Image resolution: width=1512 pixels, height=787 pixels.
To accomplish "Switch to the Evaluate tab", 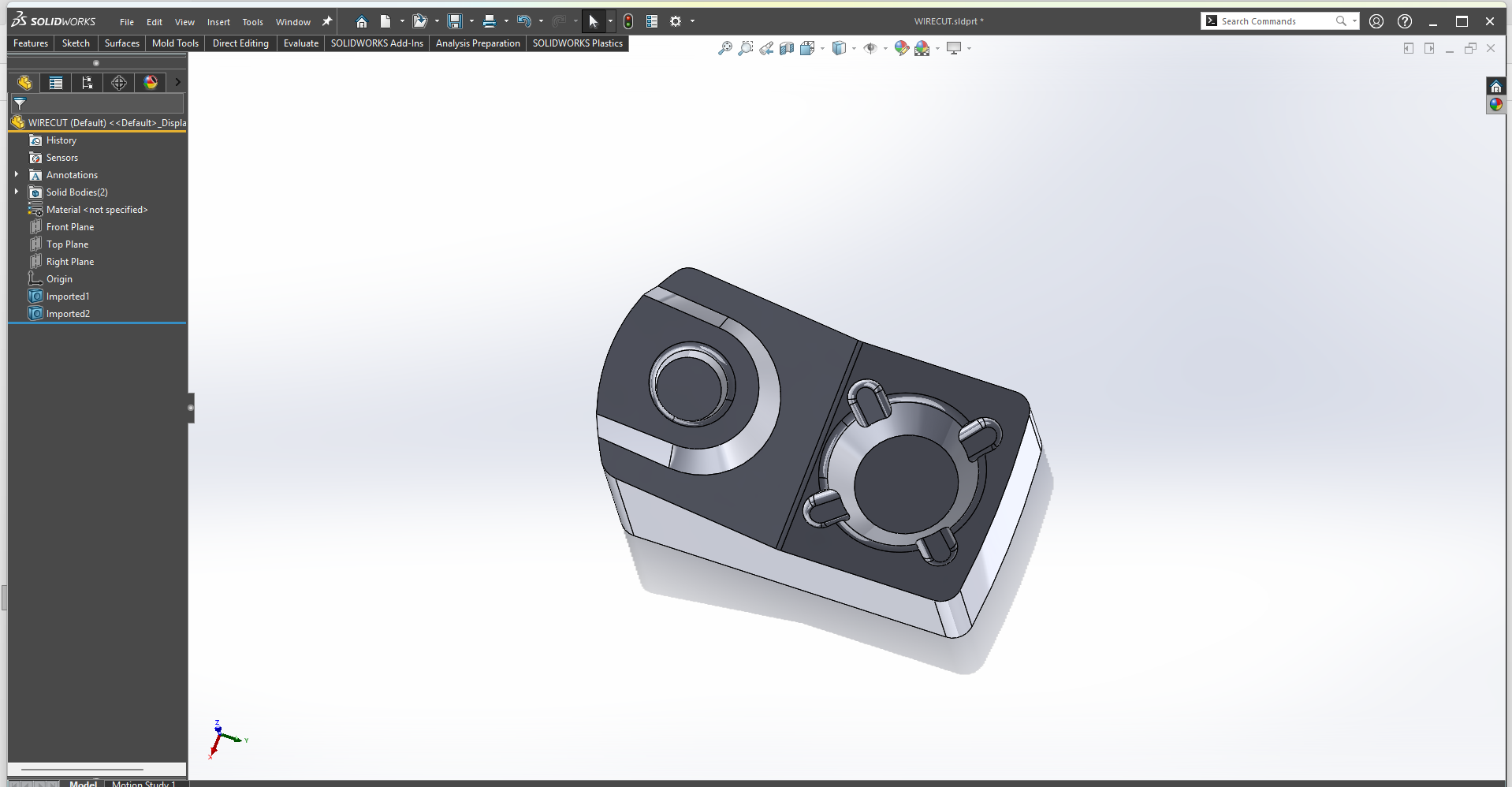I will click(300, 43).
